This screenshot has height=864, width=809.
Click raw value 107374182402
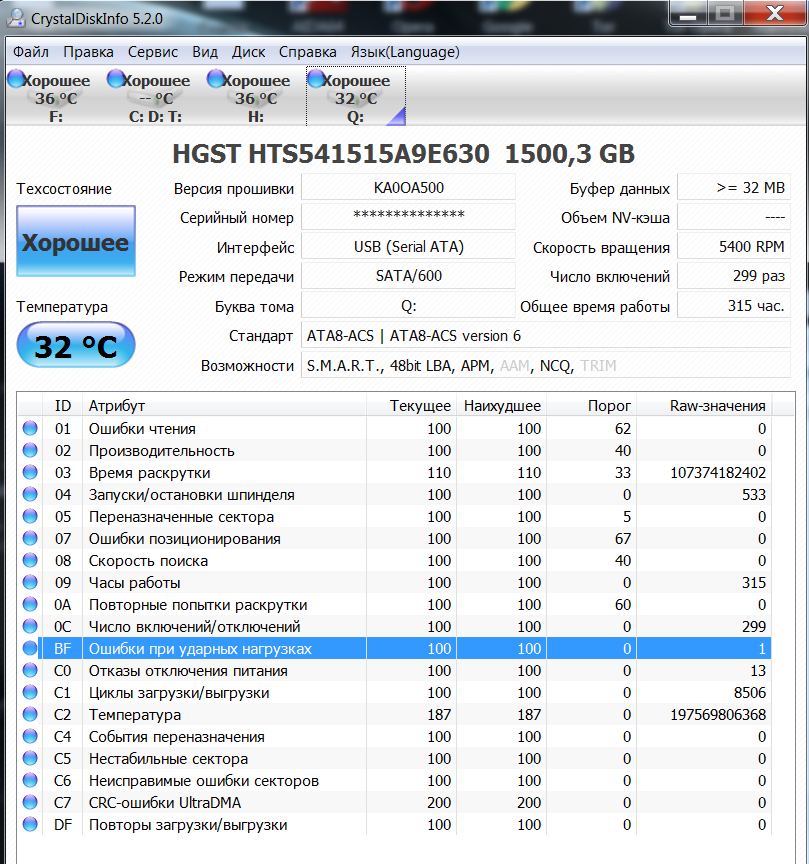[x=718, y=473]
